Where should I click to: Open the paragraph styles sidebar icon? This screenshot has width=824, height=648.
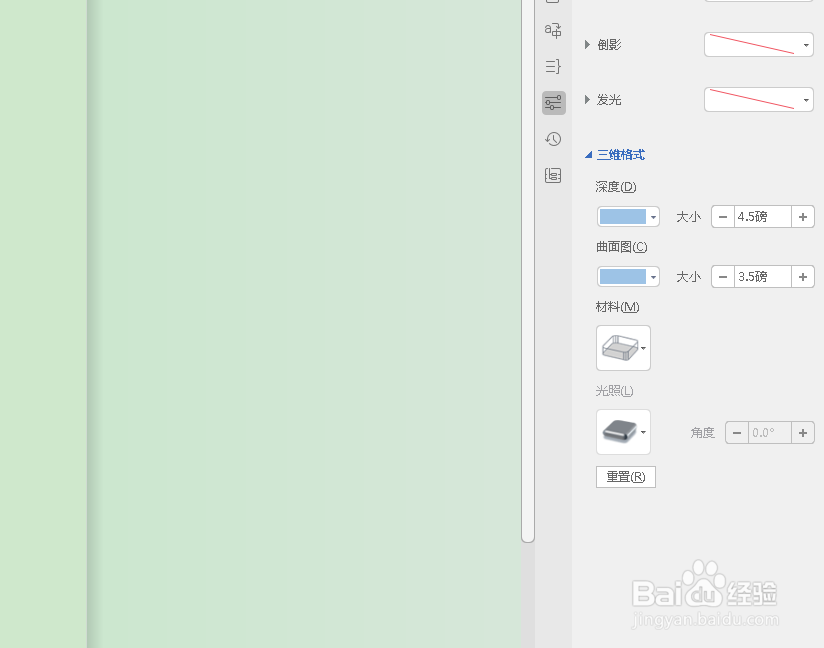point(553,66)
